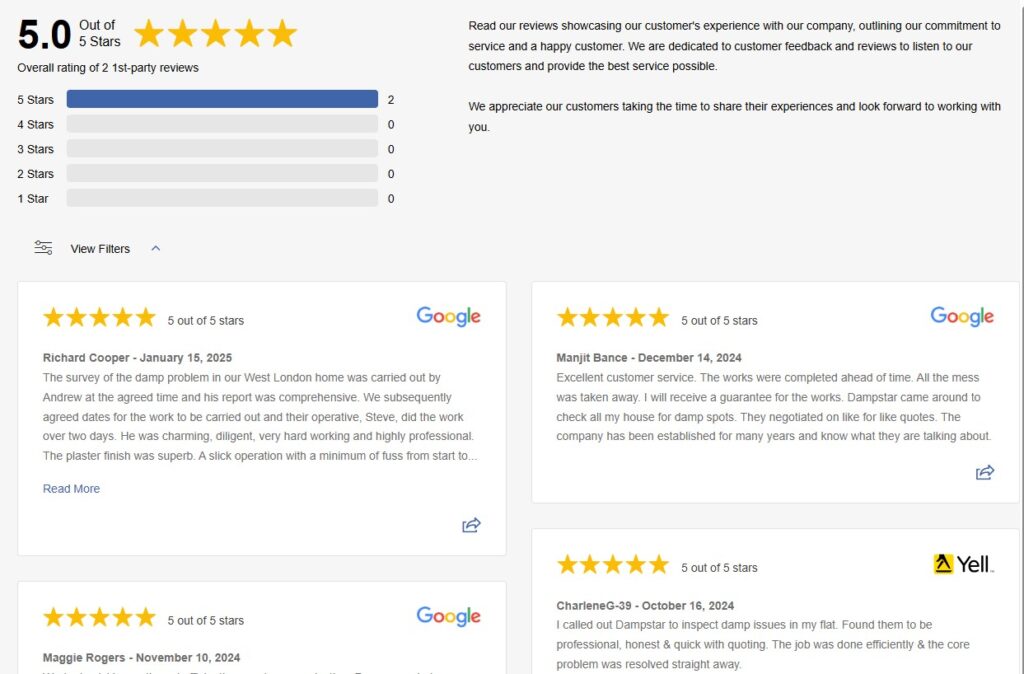This screenshot has width=1024, height=674.
Task: Click star rating on Manjit Bance's review
Action: 613,317
